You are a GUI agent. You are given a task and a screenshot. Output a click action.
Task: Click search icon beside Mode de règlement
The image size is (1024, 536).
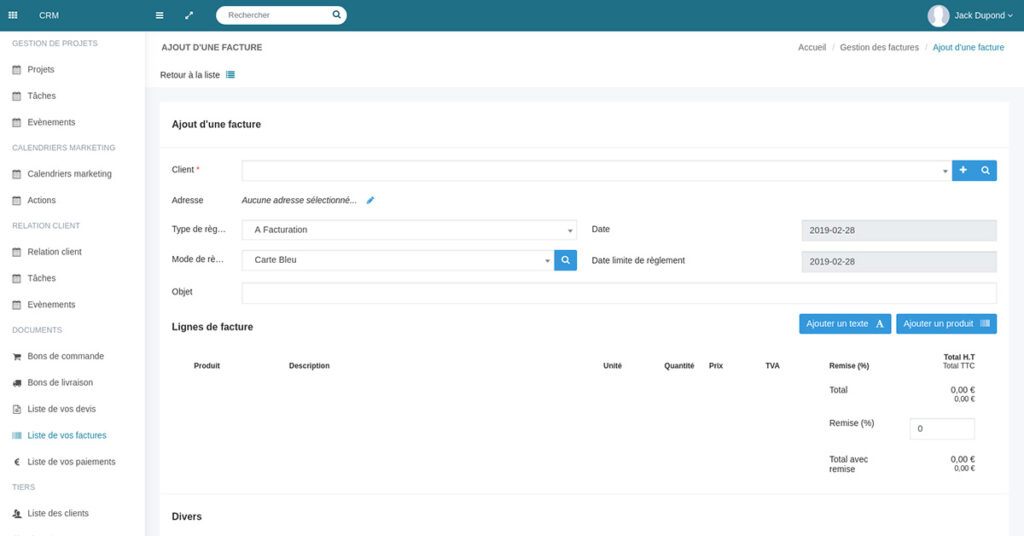point(565,260)
